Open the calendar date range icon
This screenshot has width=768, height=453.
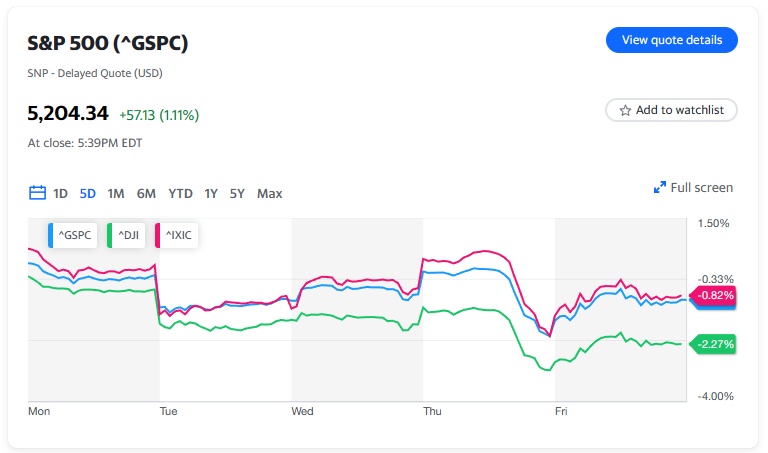pyautogui.click(x=37, y=193)
